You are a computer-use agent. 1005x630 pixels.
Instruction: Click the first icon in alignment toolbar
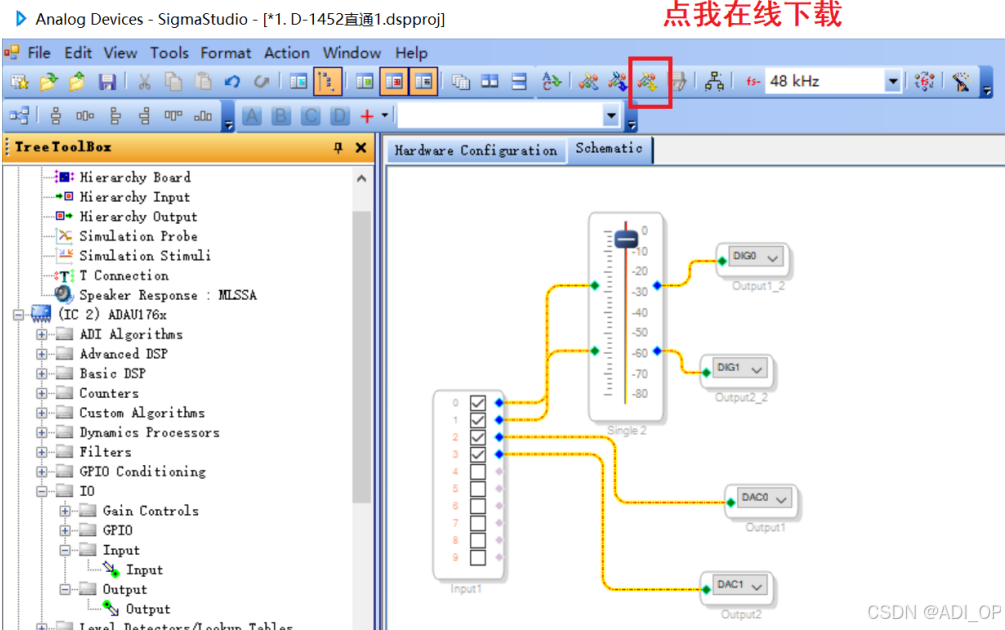[19, 116]
